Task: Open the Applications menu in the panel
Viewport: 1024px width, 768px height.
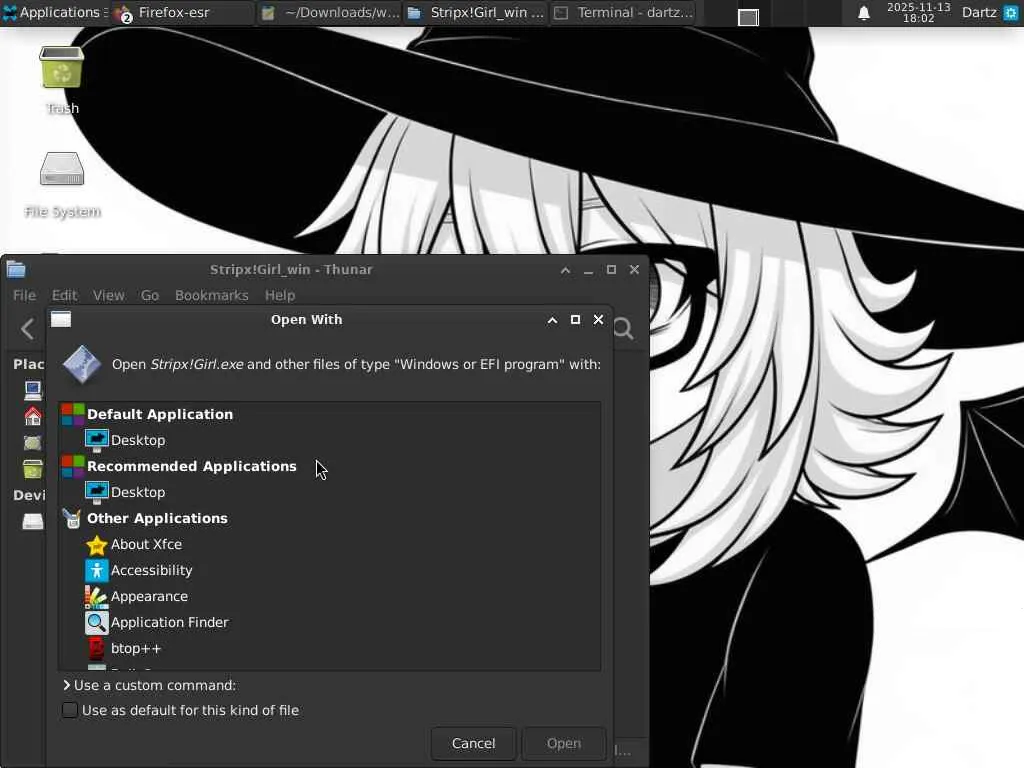Action: (54, 12)
